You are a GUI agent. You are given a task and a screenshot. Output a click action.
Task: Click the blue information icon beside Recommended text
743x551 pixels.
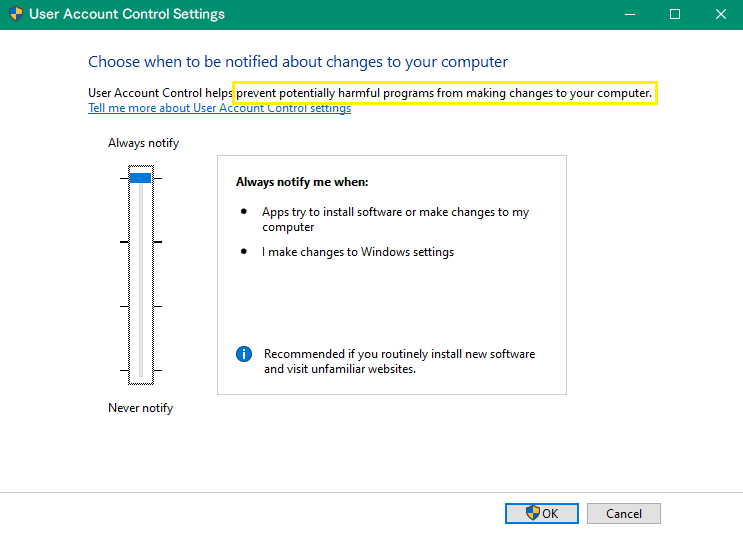pos(244,354)
